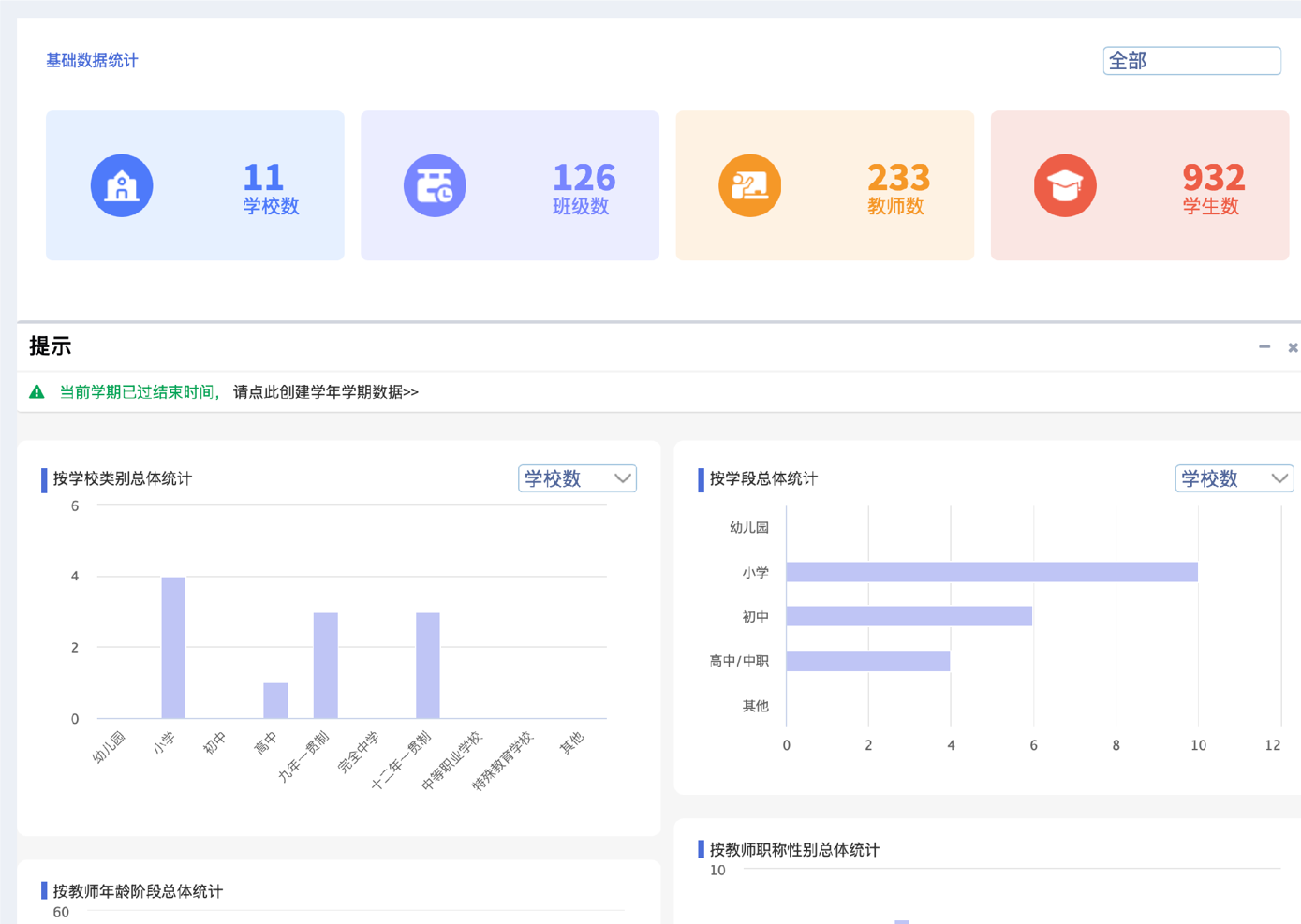Viewport: 1301px width, 924px height.
Task: Click the 按学段总体统计 title
Action: click(763, 479)
